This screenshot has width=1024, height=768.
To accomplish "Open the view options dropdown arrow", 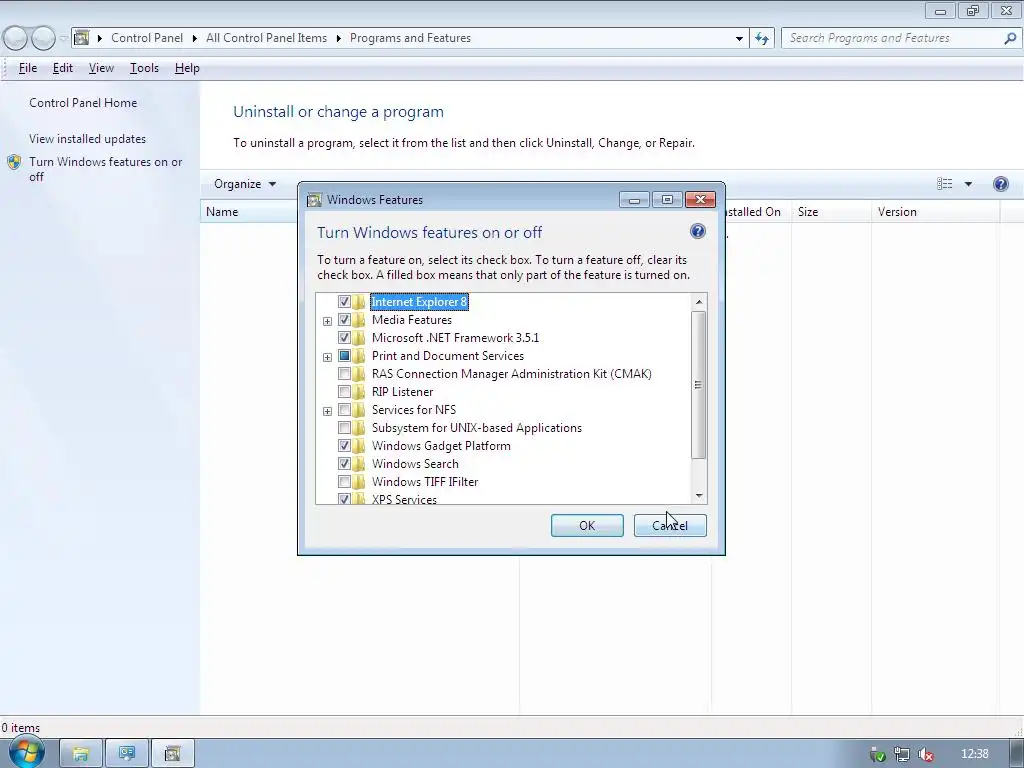I will pyautogui.click(x=968, y=184).
